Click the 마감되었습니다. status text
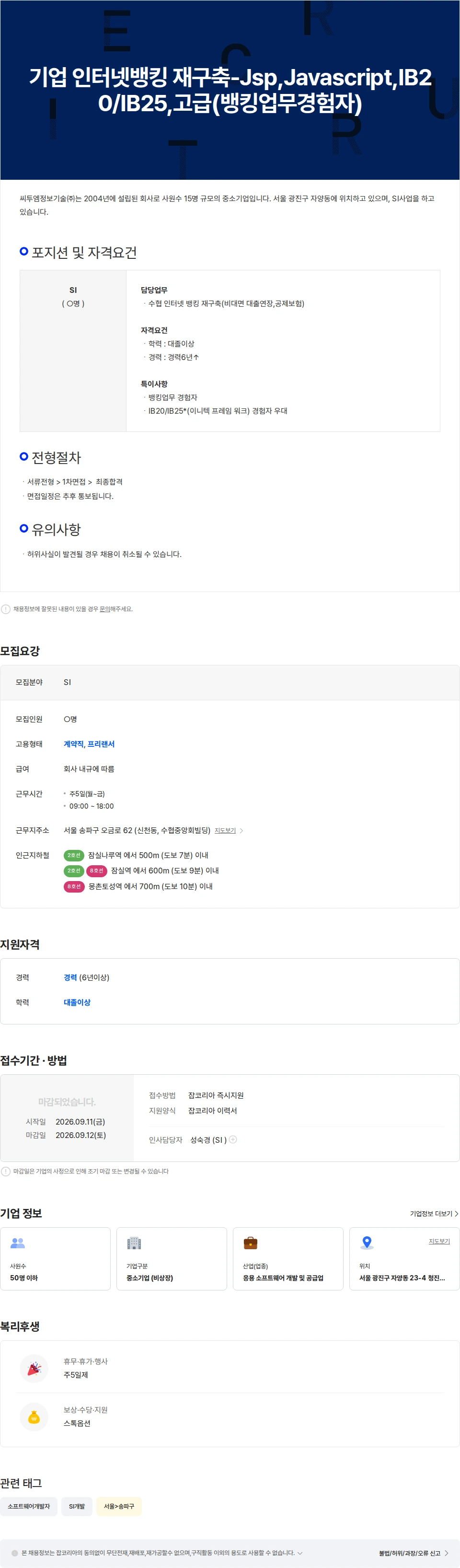Screen dimensions: 460x1568 [x=67, y=1102]
